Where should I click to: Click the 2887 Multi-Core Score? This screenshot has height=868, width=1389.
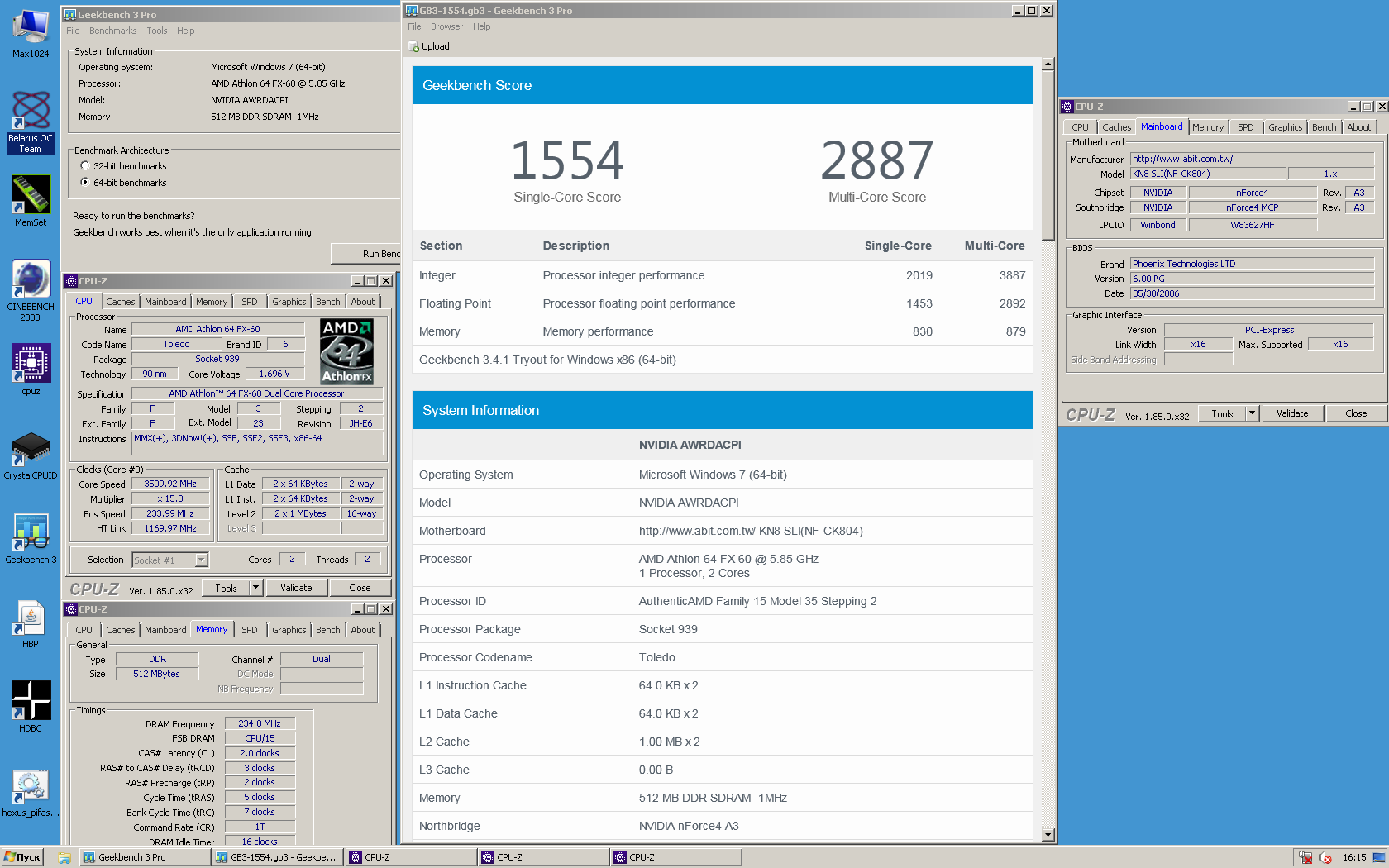[877, 160]
